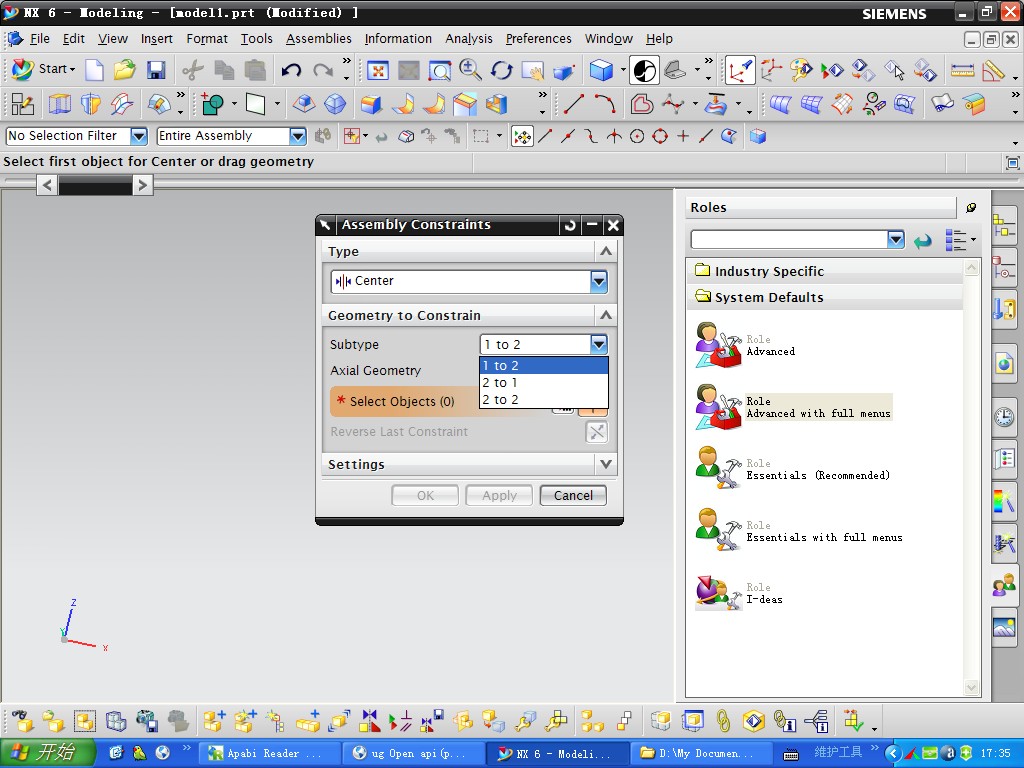Viewport: 1024px width, 768px height.
Task: Collapse the Type section chevron
Action: click(x=605, y=251)
